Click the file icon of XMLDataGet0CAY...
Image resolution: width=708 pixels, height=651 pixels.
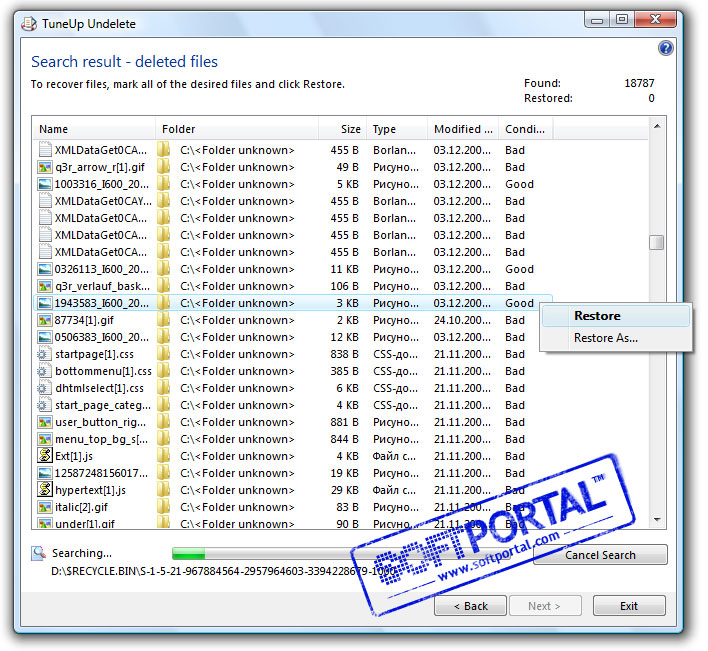click(x=44, y=201)
